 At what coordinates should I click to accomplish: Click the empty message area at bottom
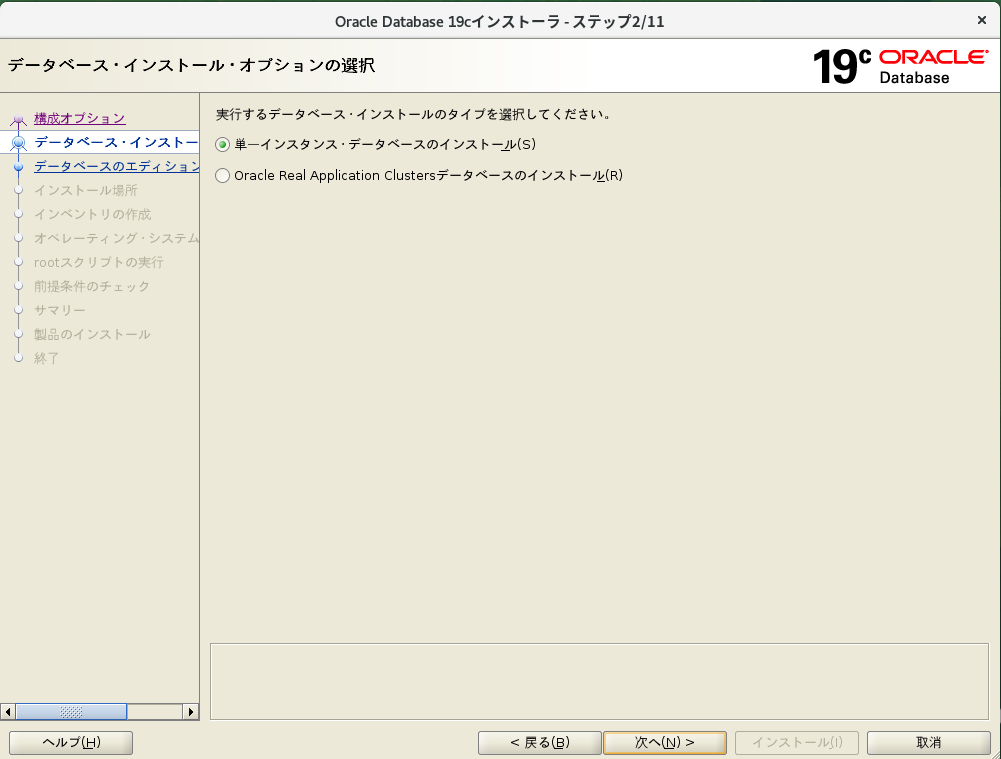pyautogui.click(x=599, y=680)
